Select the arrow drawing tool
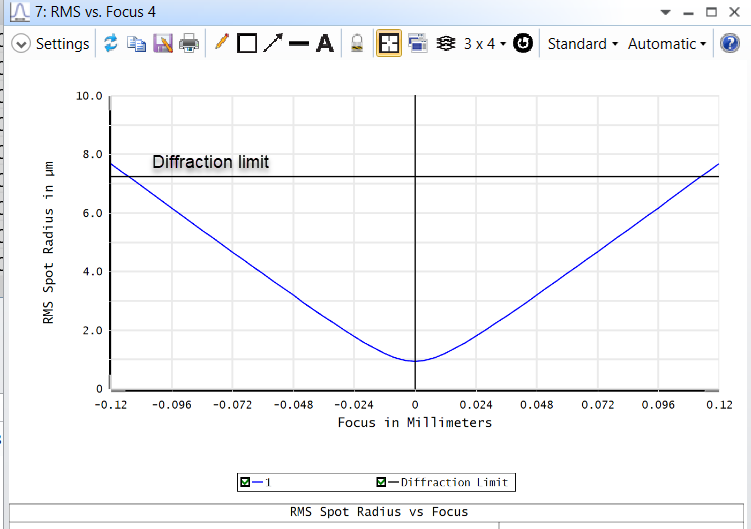The image size is (751, 529). 273,43
